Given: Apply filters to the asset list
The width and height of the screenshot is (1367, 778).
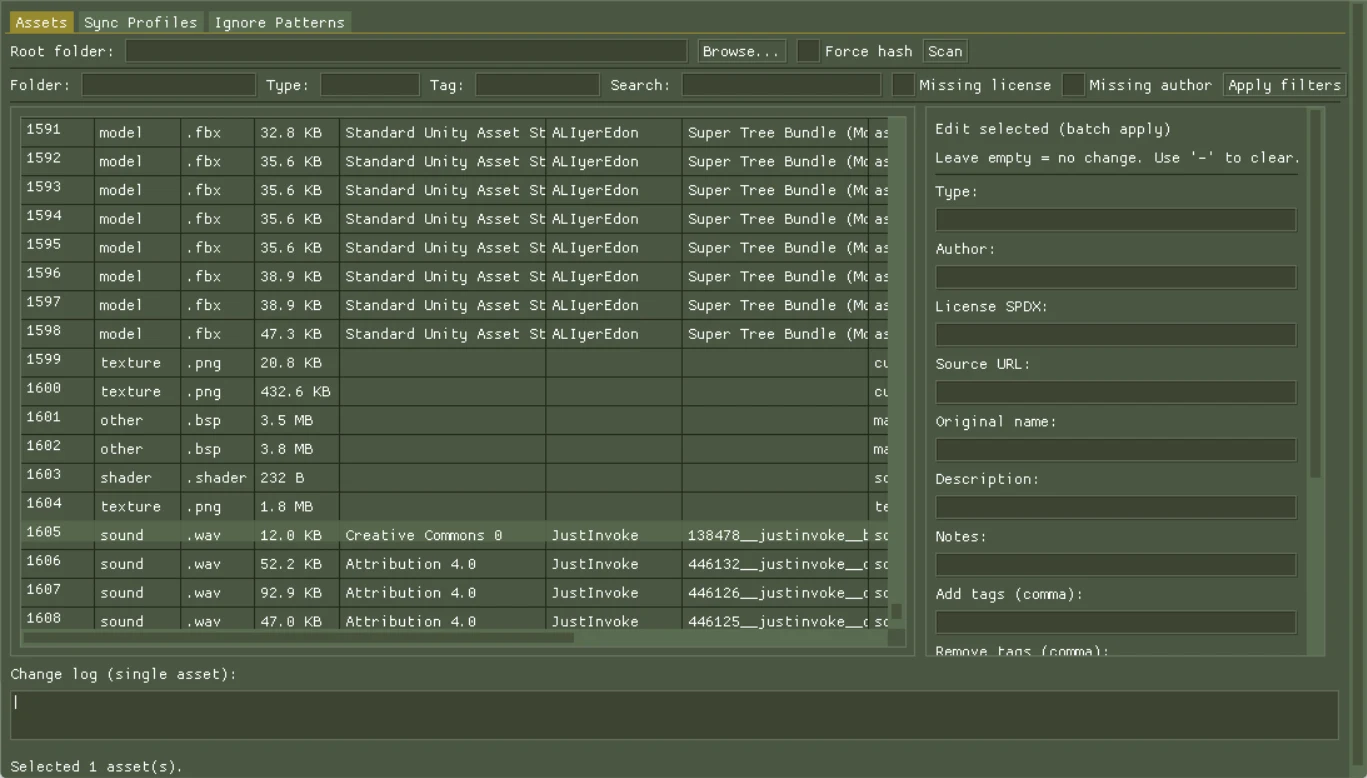Looking at the screenshot, I should [x=1284, y=85].
